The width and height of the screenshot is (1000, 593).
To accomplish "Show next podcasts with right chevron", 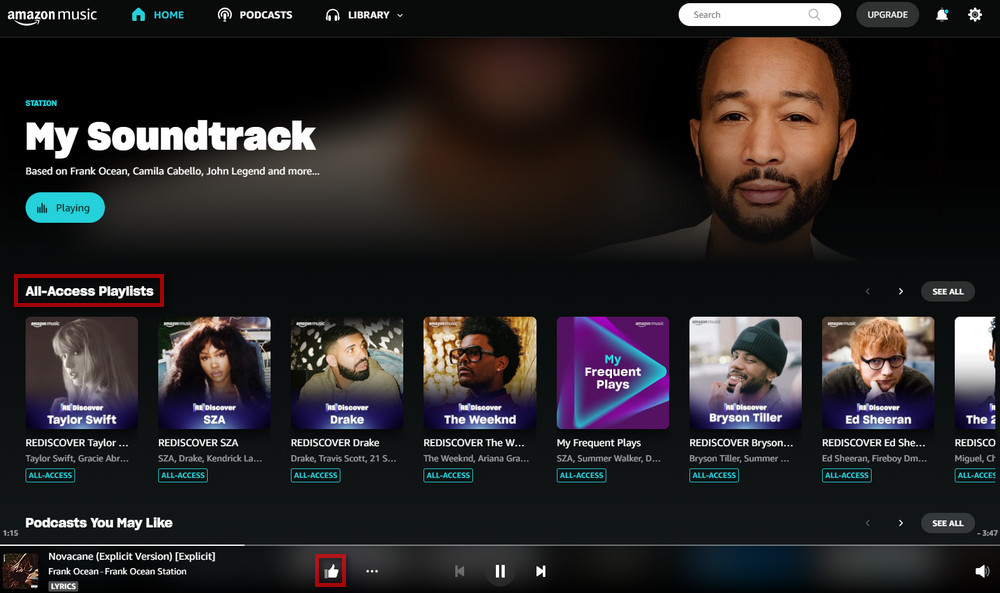I will (901, 523).
